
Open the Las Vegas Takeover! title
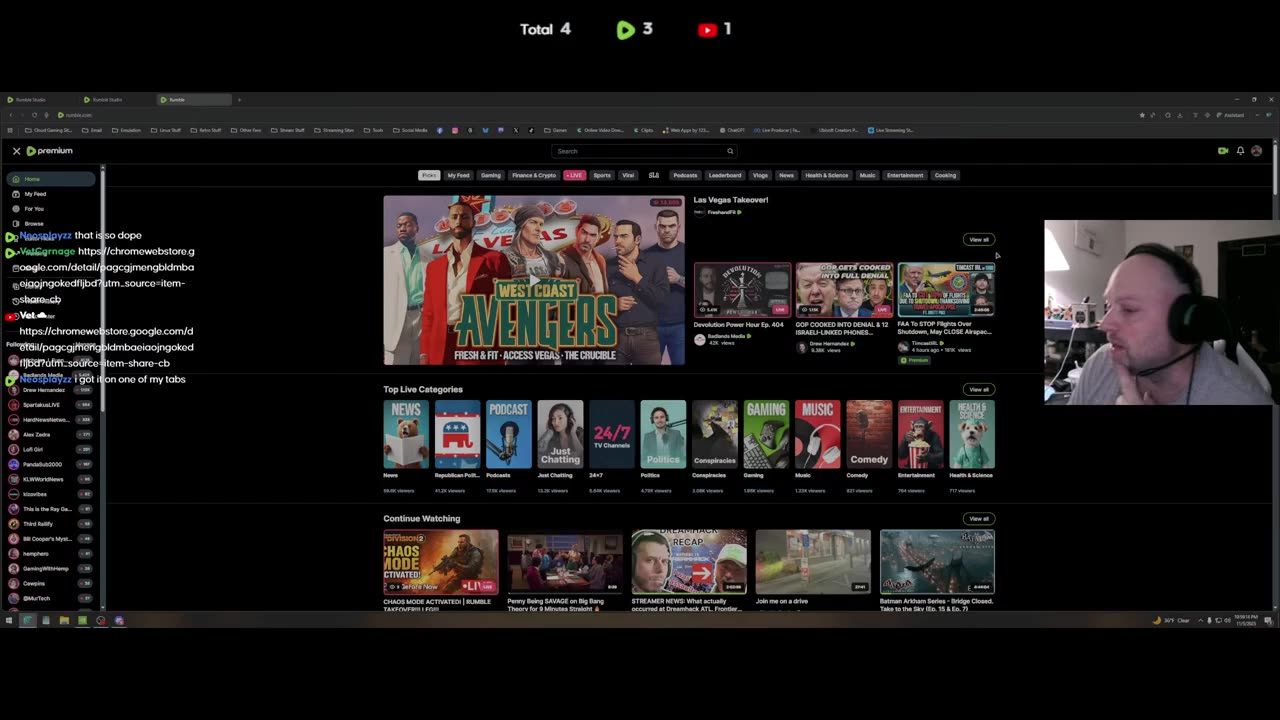coord(731,200)
